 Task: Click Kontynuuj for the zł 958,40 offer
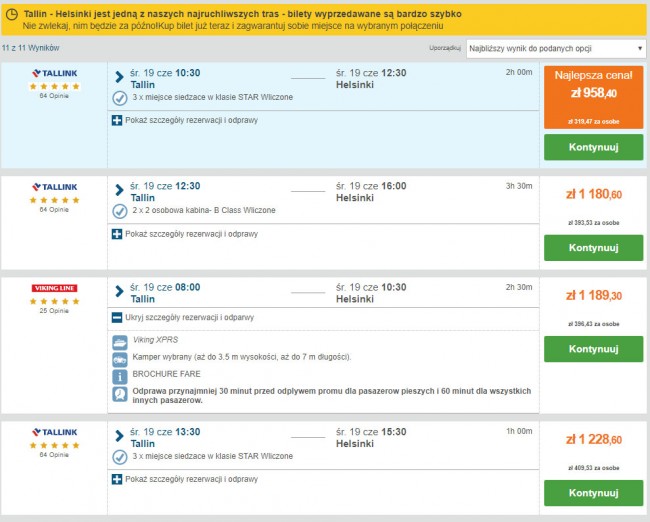pos(593,147)
